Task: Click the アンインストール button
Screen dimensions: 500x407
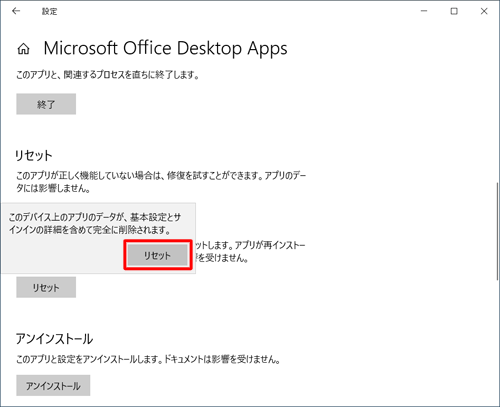Action: pyautogui.click(x=53, y=385)
